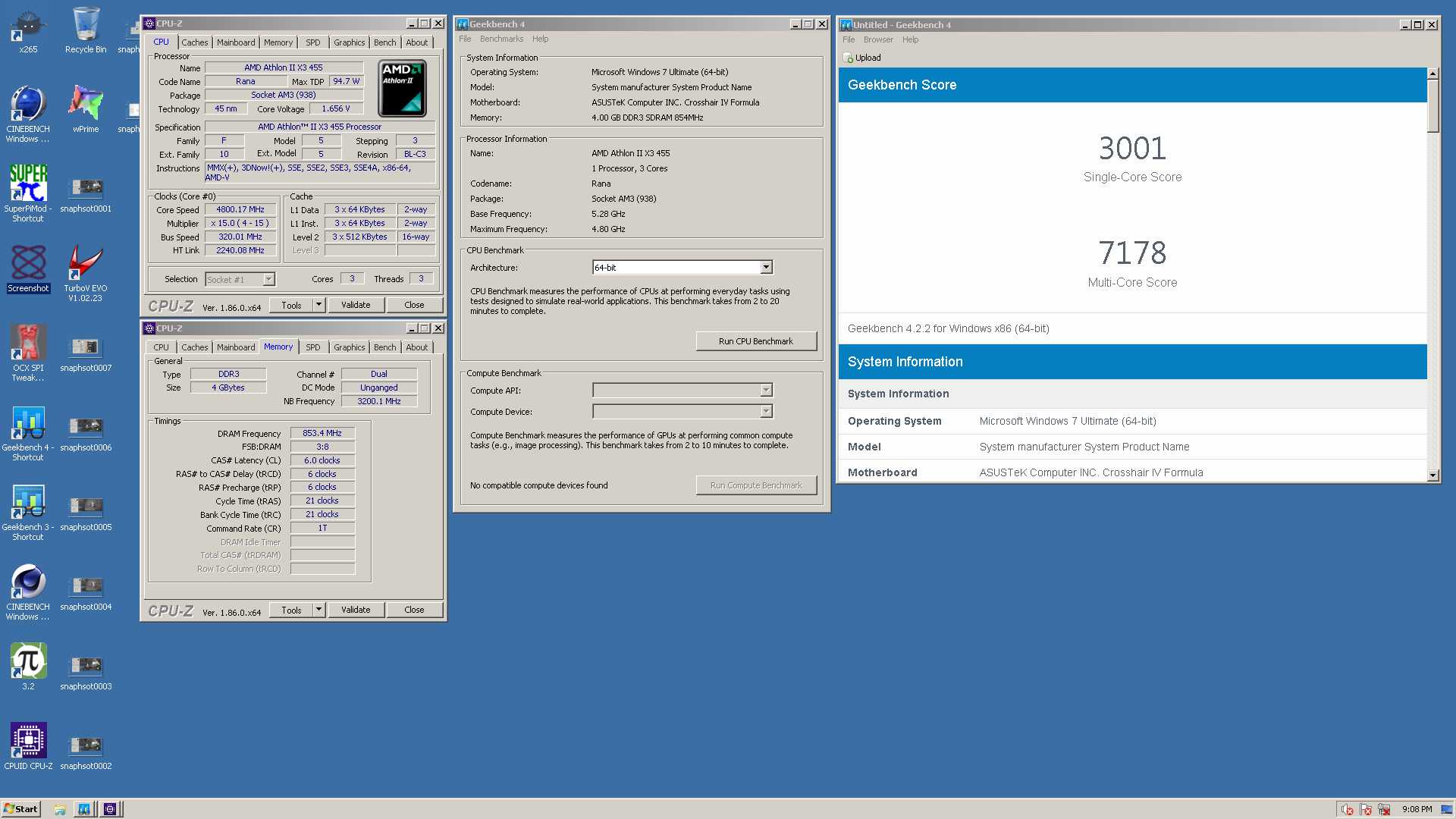Click Close button in upper CPU-Z

[414, 305]
